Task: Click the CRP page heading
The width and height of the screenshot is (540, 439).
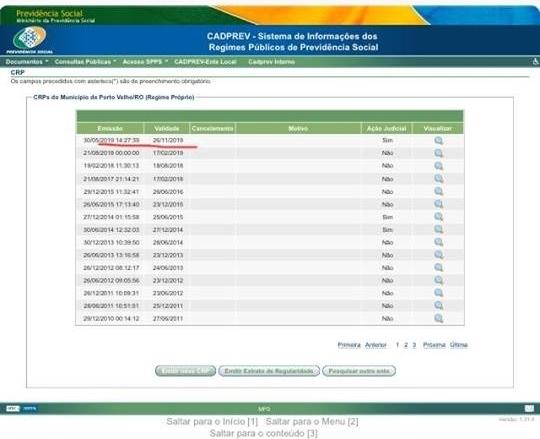Action: 18,72
